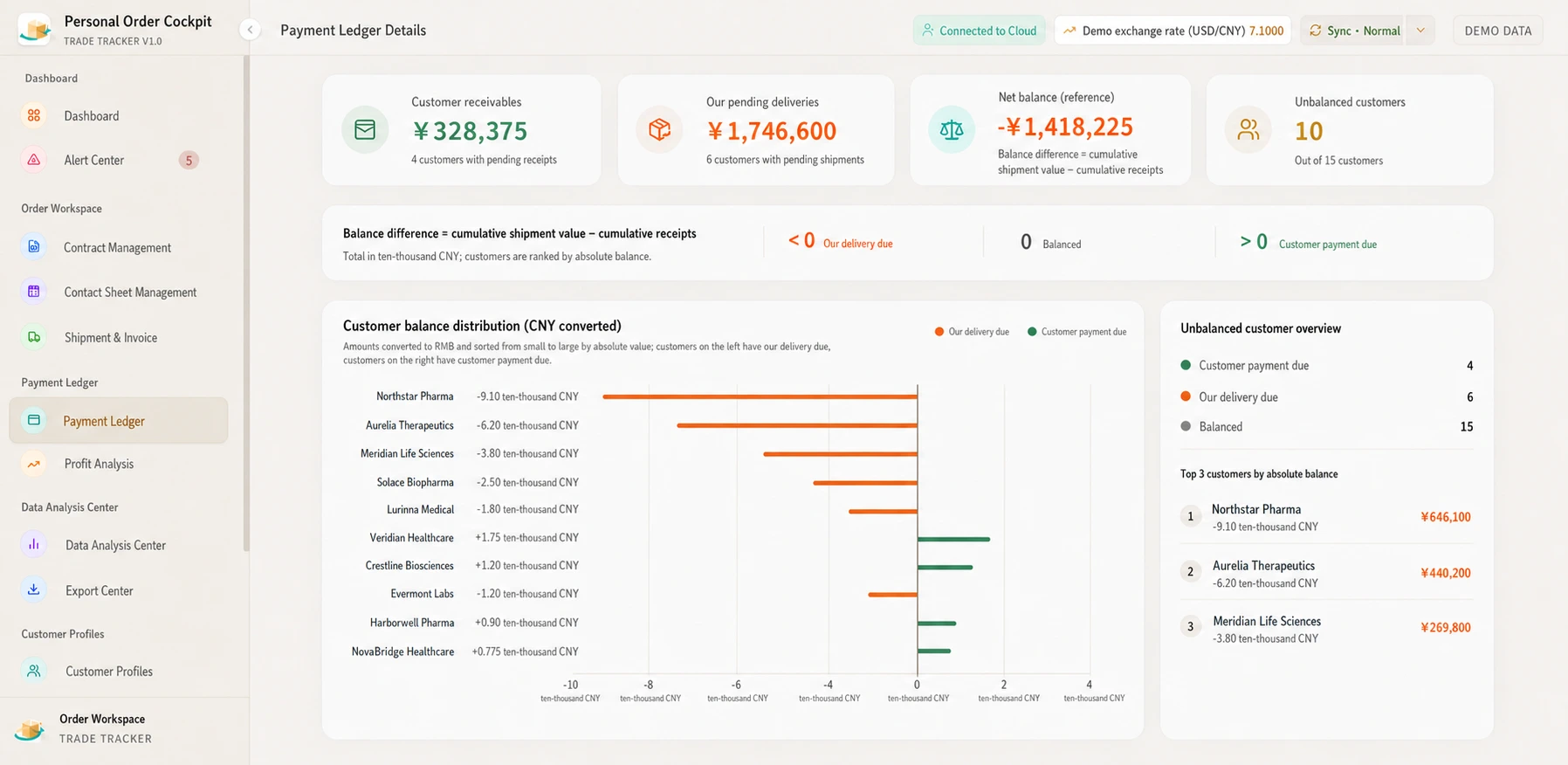Collapse the sidebar with the chevron button
The height and width of the screenshot is (765, 1568).
click(x=250, y=30)
